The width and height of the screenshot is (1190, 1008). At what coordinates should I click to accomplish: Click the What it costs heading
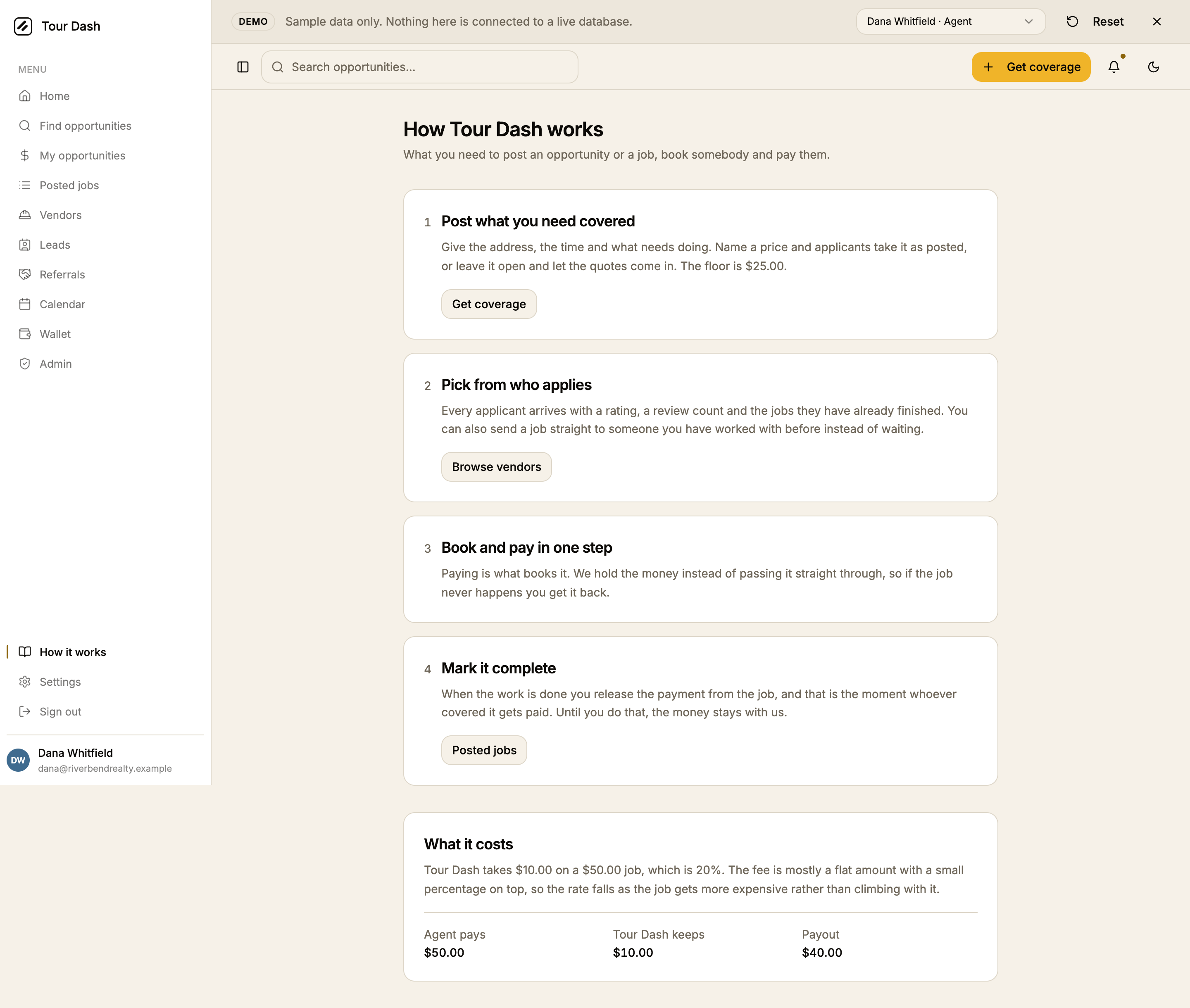pyautogui.click(x=468, y=844)
